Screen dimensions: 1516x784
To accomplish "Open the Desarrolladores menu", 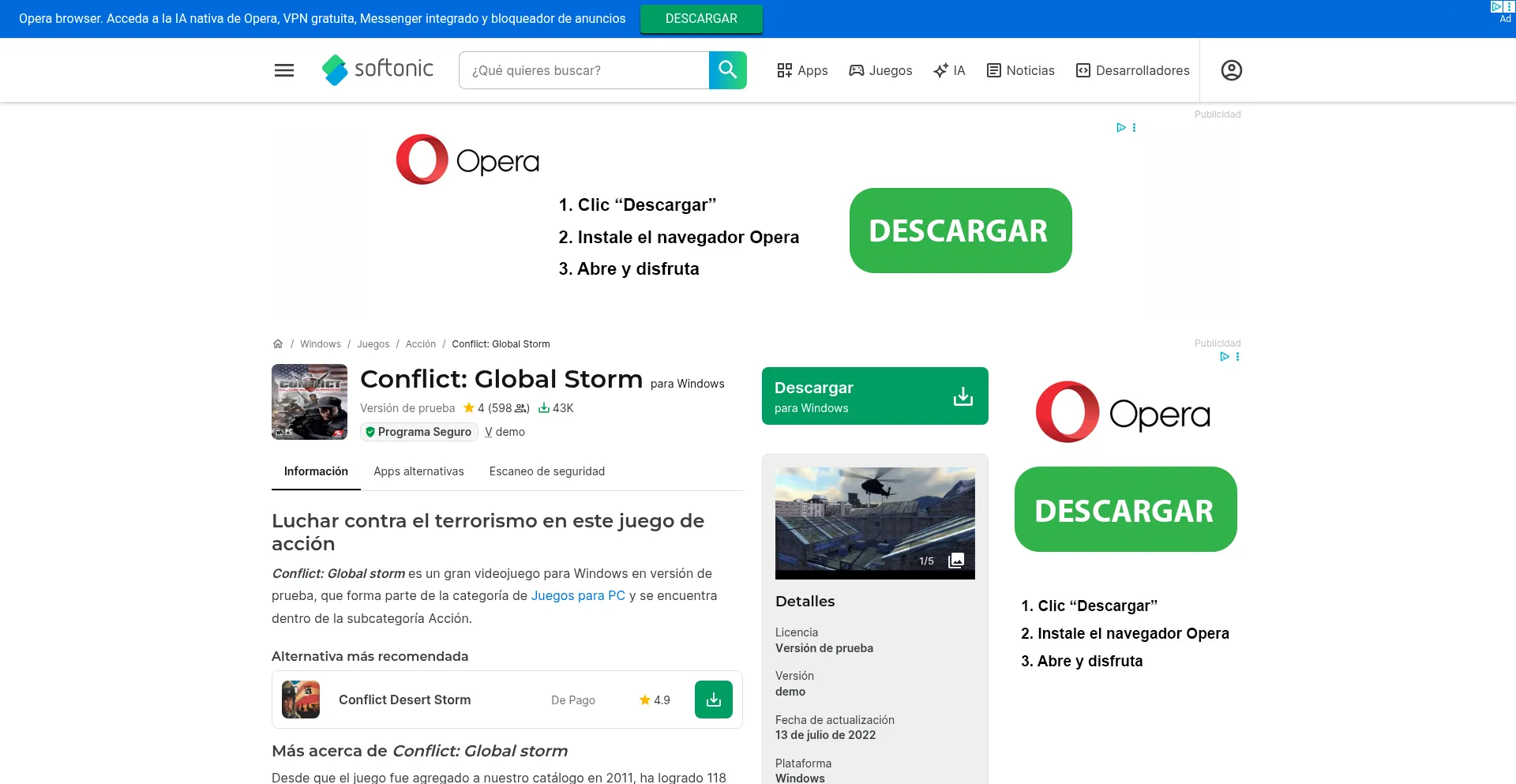I will (1133, 70).
